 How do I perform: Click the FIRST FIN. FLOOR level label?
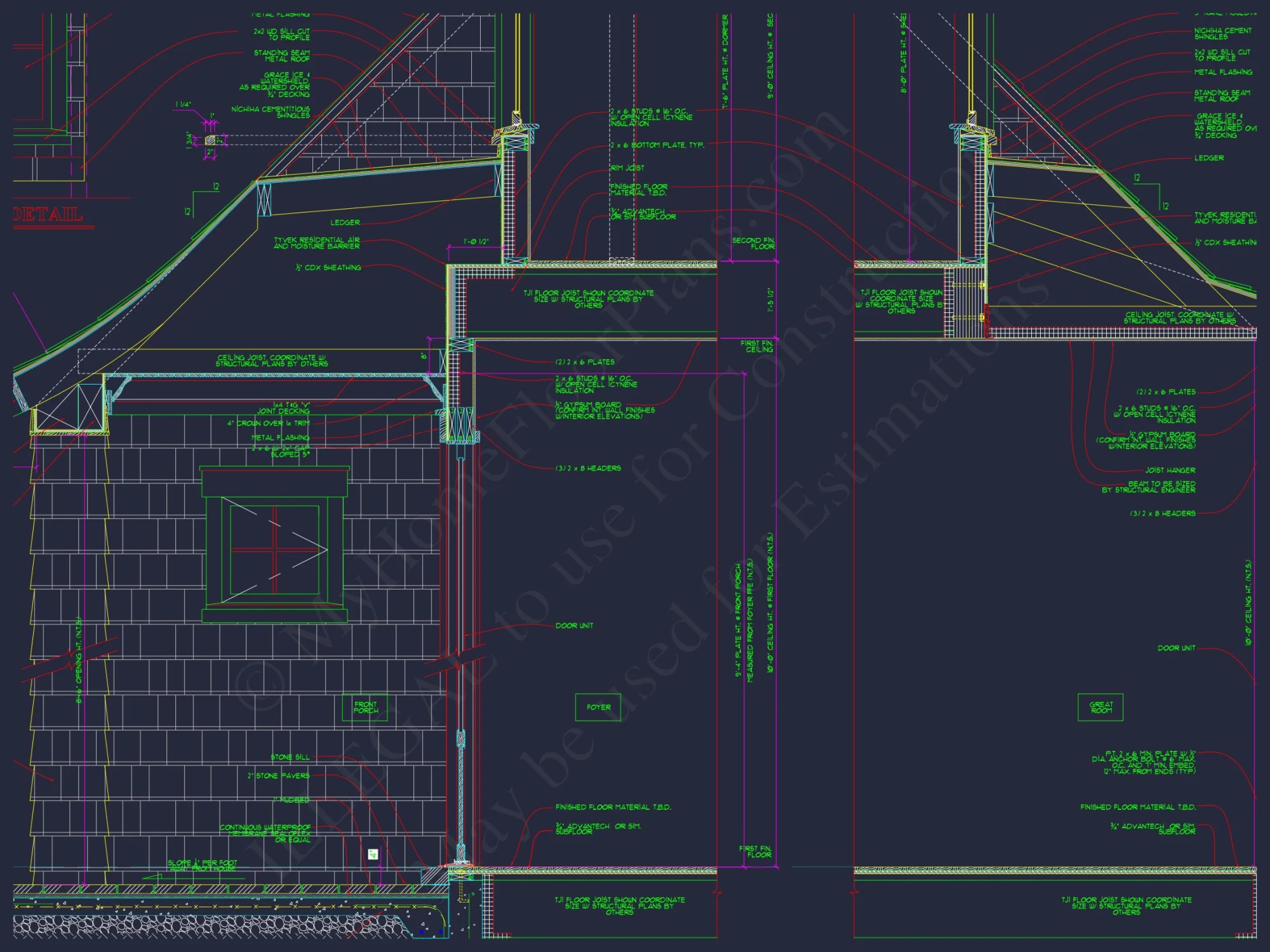tap(756, 851)
